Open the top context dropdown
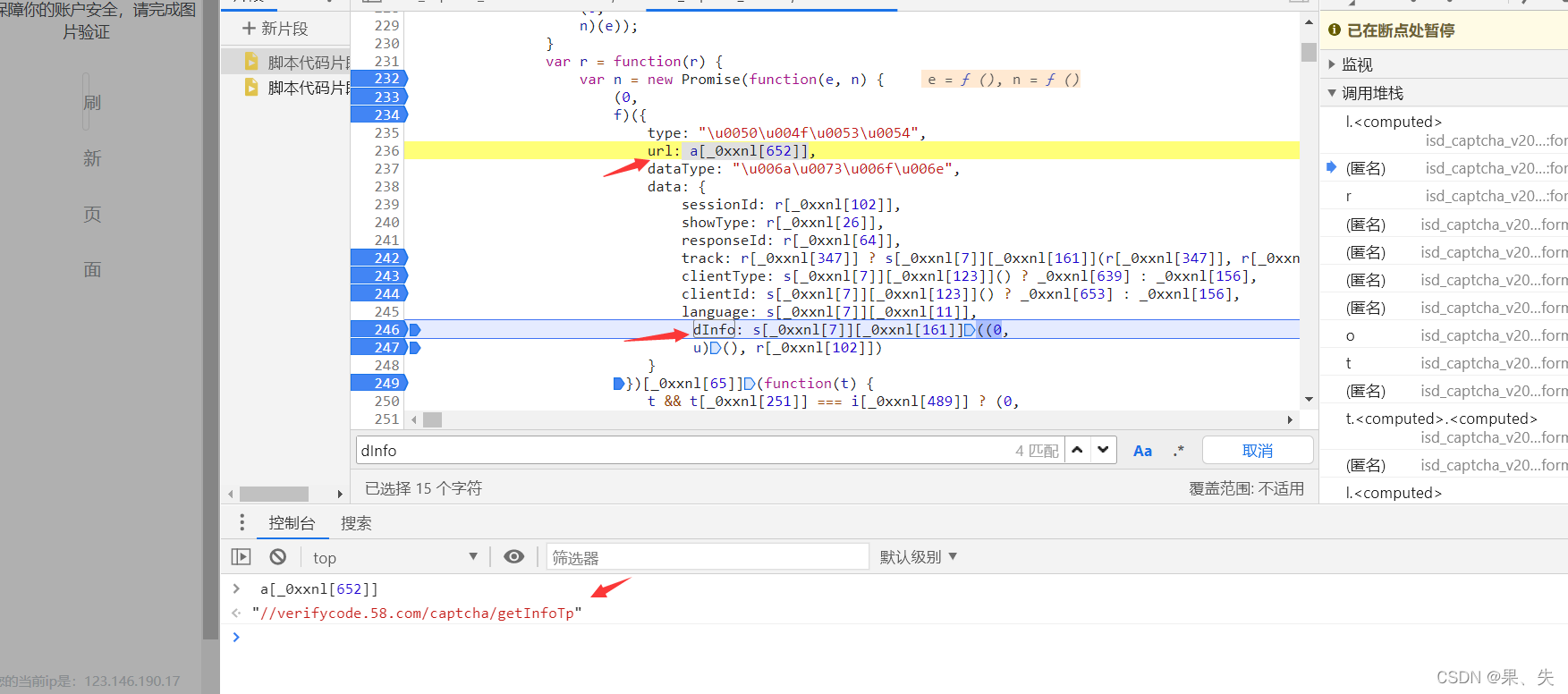 (394, 557)
